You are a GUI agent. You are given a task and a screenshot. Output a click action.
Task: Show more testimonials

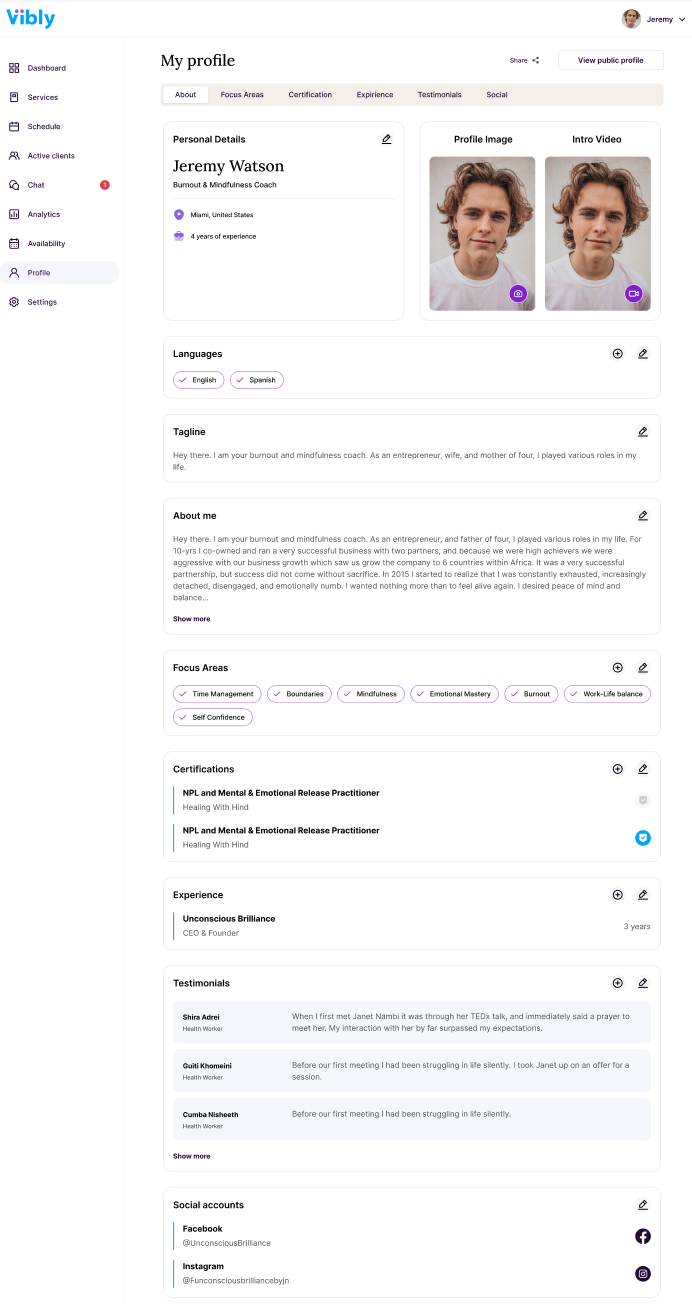[x=191, y=1156]
